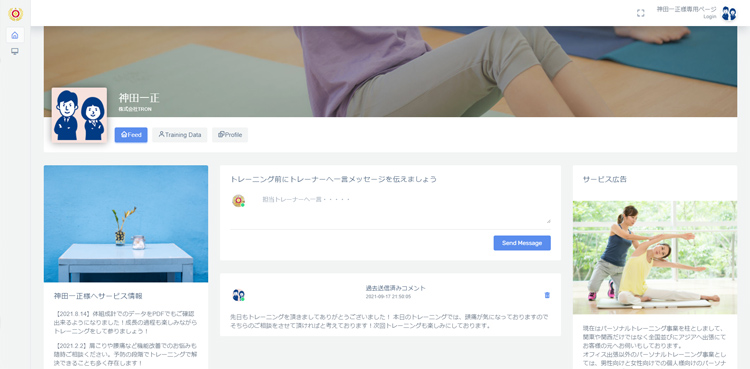Click the user avatar in top header
The height and width of the screenshot is (369, 750).
pos(729,13)
